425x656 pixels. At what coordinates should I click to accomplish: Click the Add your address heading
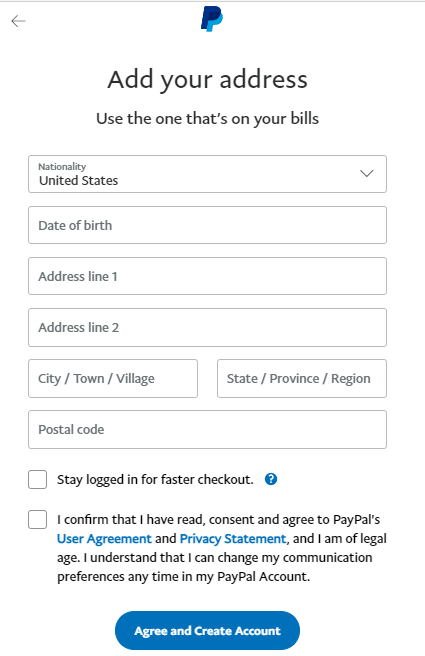tap(207, 79)
